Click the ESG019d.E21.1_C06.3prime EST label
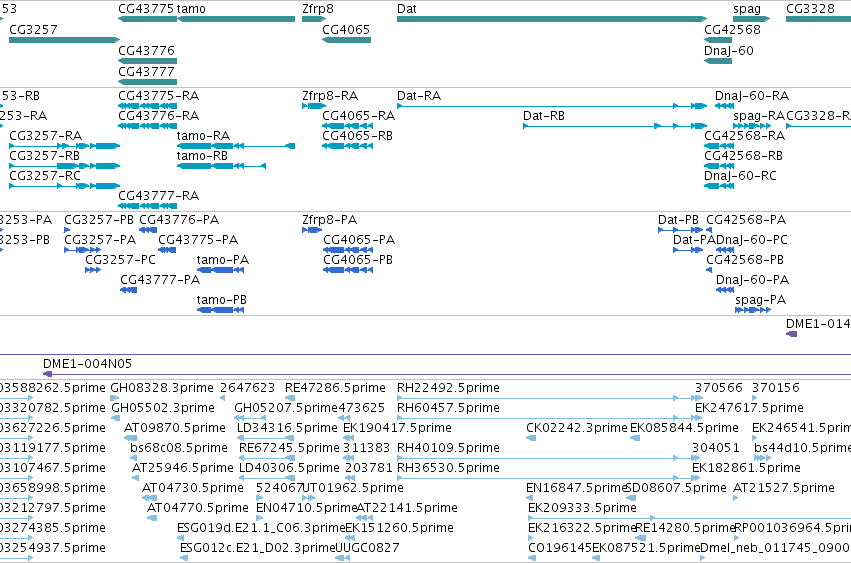 coord(261,528)
